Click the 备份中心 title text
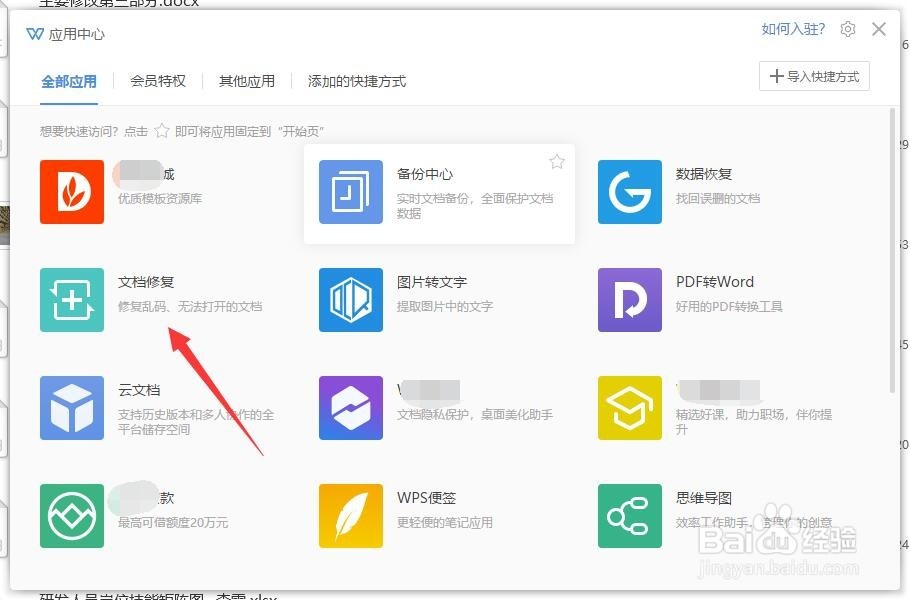Screen dimensions: 910x600 pos(425,174)
